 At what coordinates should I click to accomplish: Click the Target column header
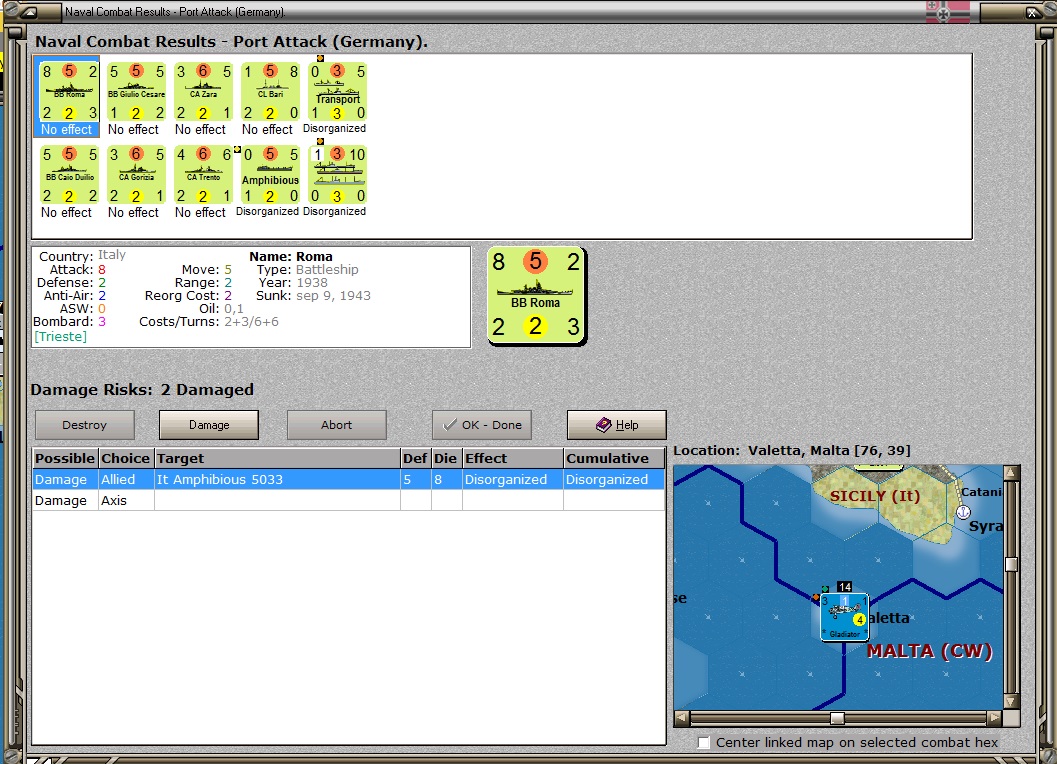[x=278, y=459]
